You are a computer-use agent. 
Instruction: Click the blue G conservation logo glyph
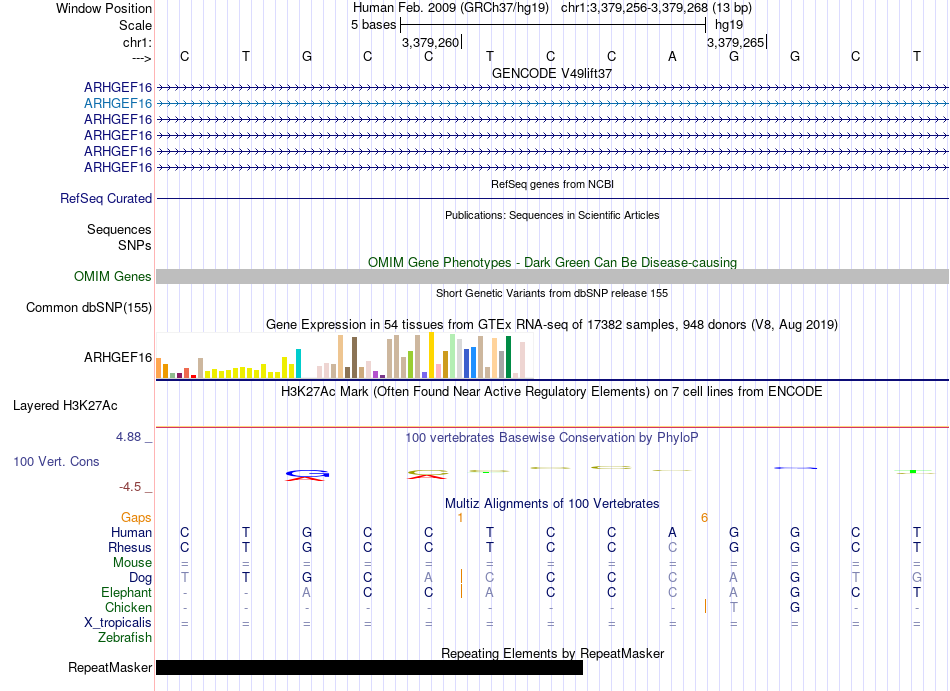tap(307, 475)
